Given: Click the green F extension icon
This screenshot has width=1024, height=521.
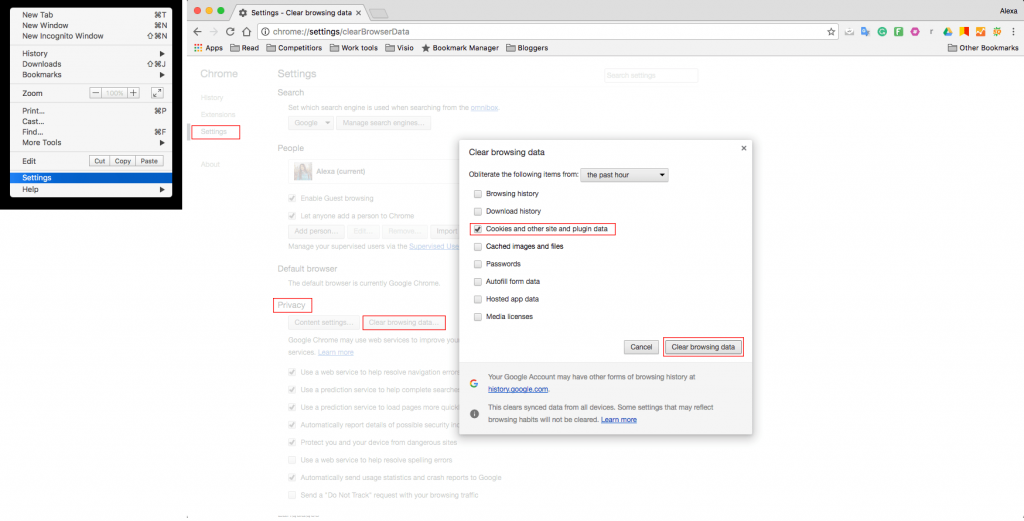Looking at the screenshot, I should point(899,31).
